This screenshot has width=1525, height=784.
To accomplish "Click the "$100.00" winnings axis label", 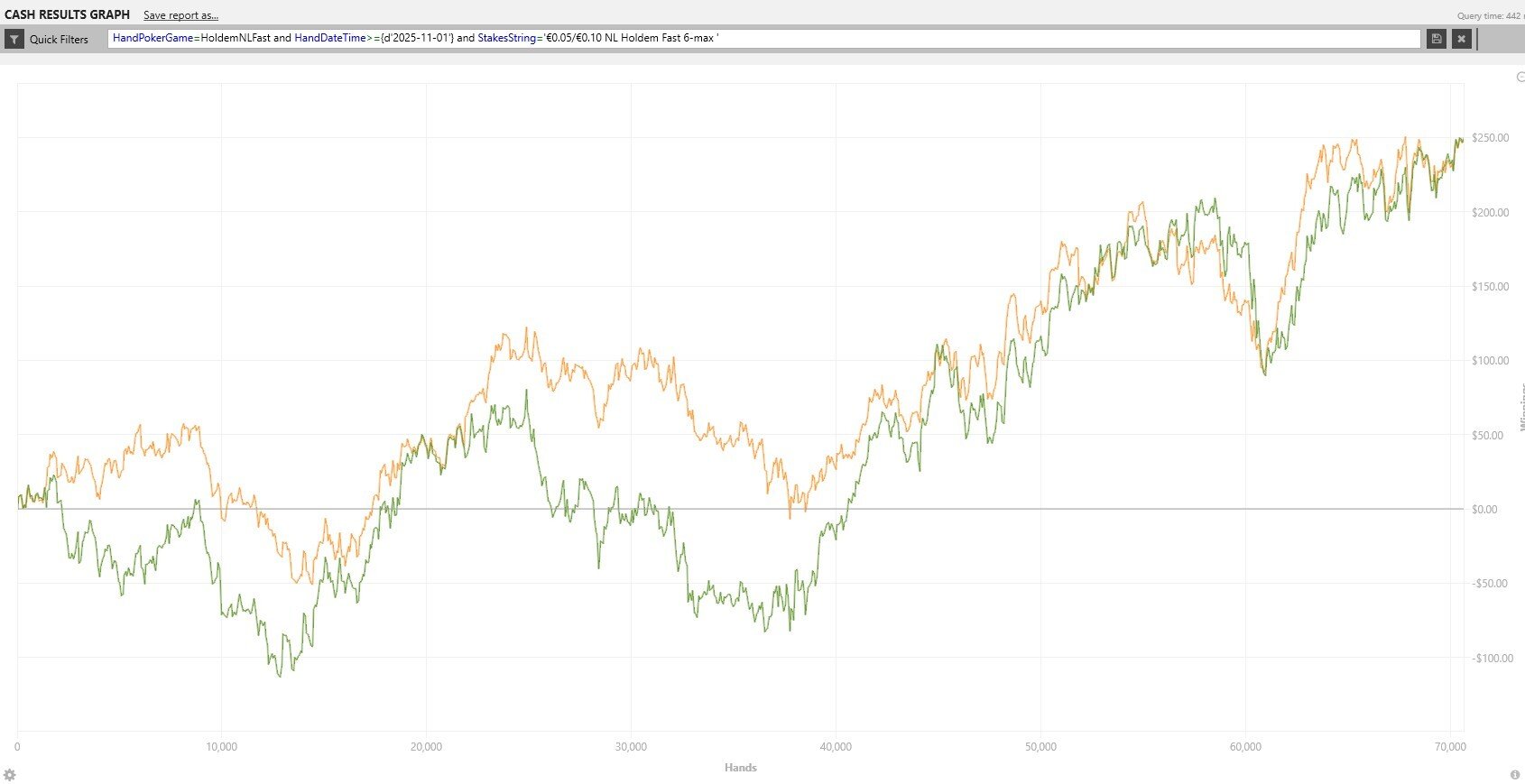I will (x=1491, y=361).
